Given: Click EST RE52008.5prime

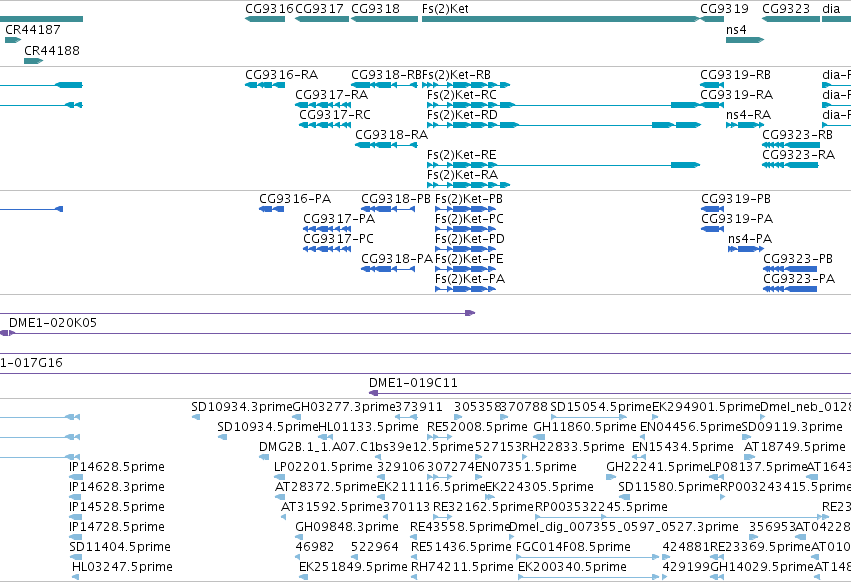Looking at the screenshot, I should (x=477, y=427).
